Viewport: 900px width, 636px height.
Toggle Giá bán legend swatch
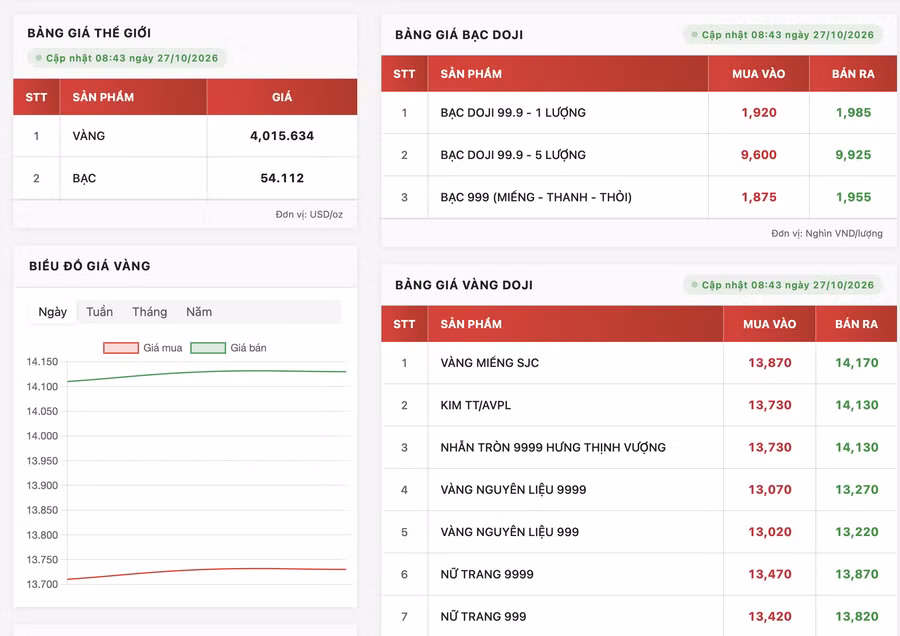[208, 348]
